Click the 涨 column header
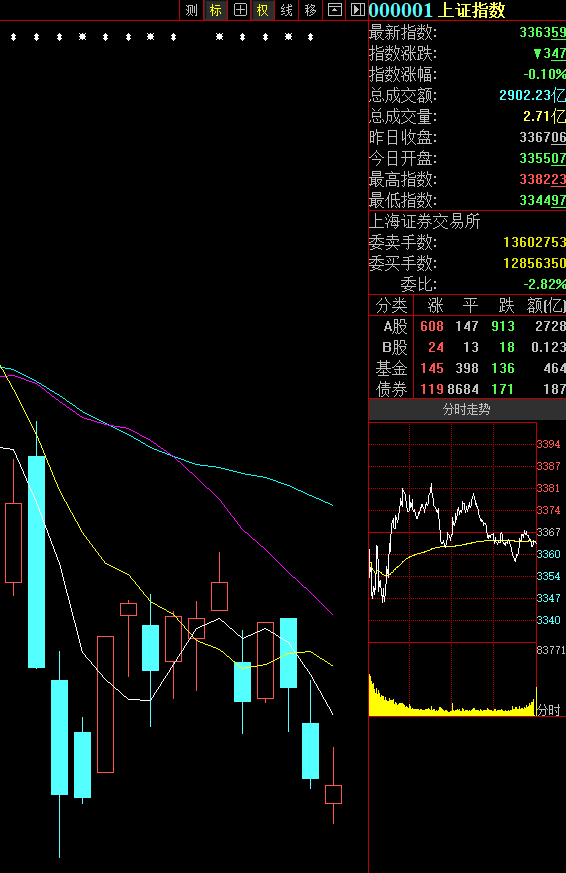The width and height of the screenshot is (566, 873). tap(435, 306)
